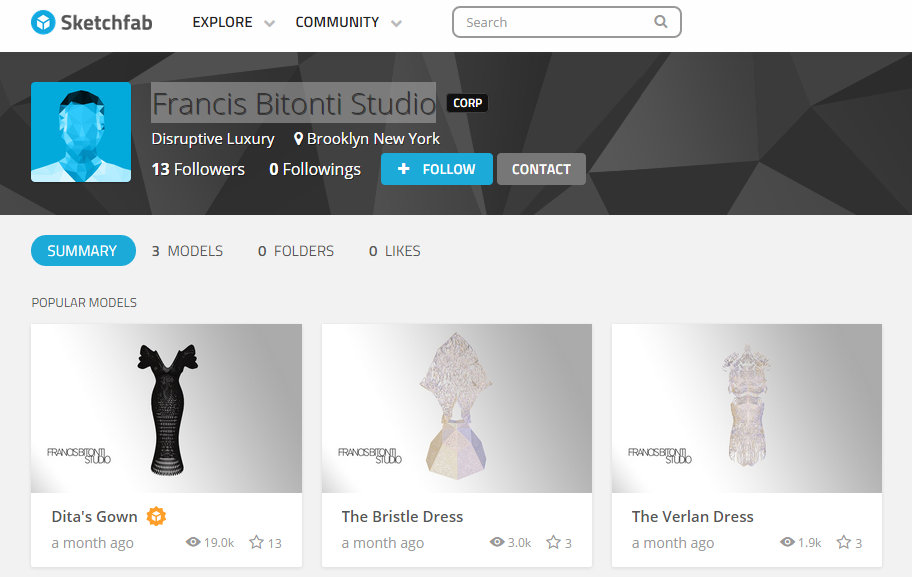
Task: Open The Verlan Dress title link
Action: pos(693,517)
